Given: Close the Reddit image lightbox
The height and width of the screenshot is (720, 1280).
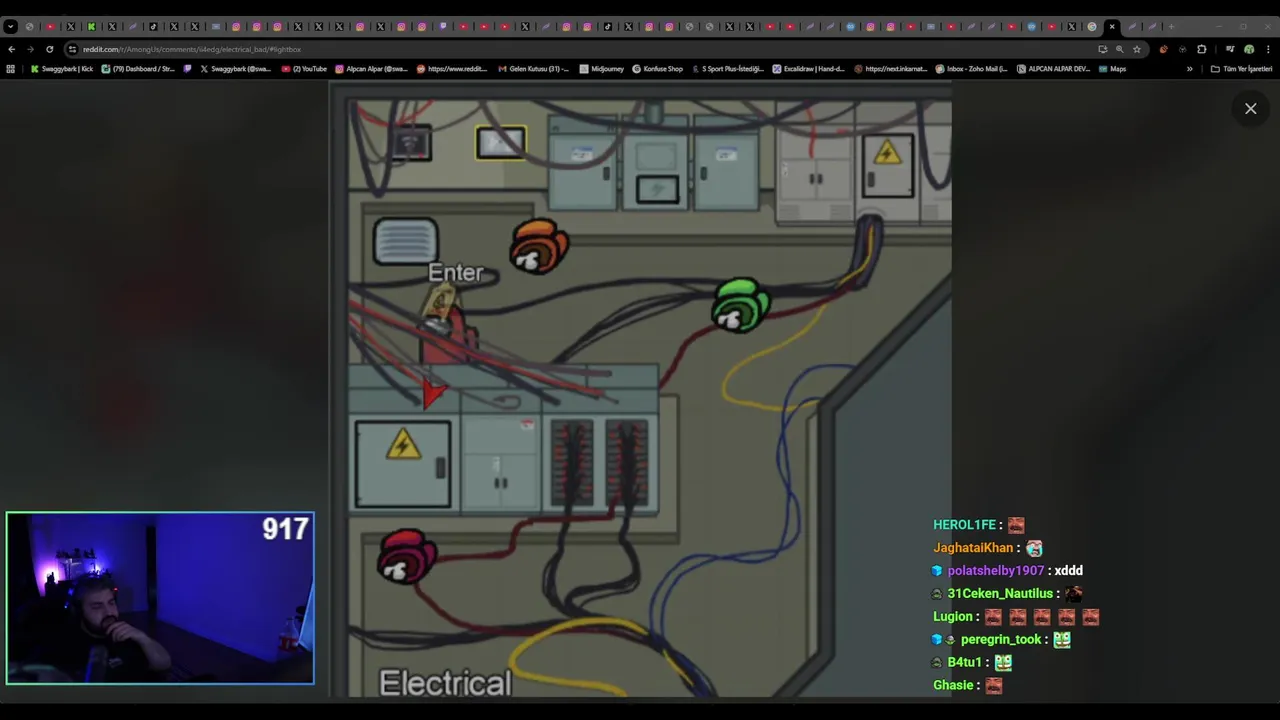Looking at the screenshot, I should (1250, 108).
